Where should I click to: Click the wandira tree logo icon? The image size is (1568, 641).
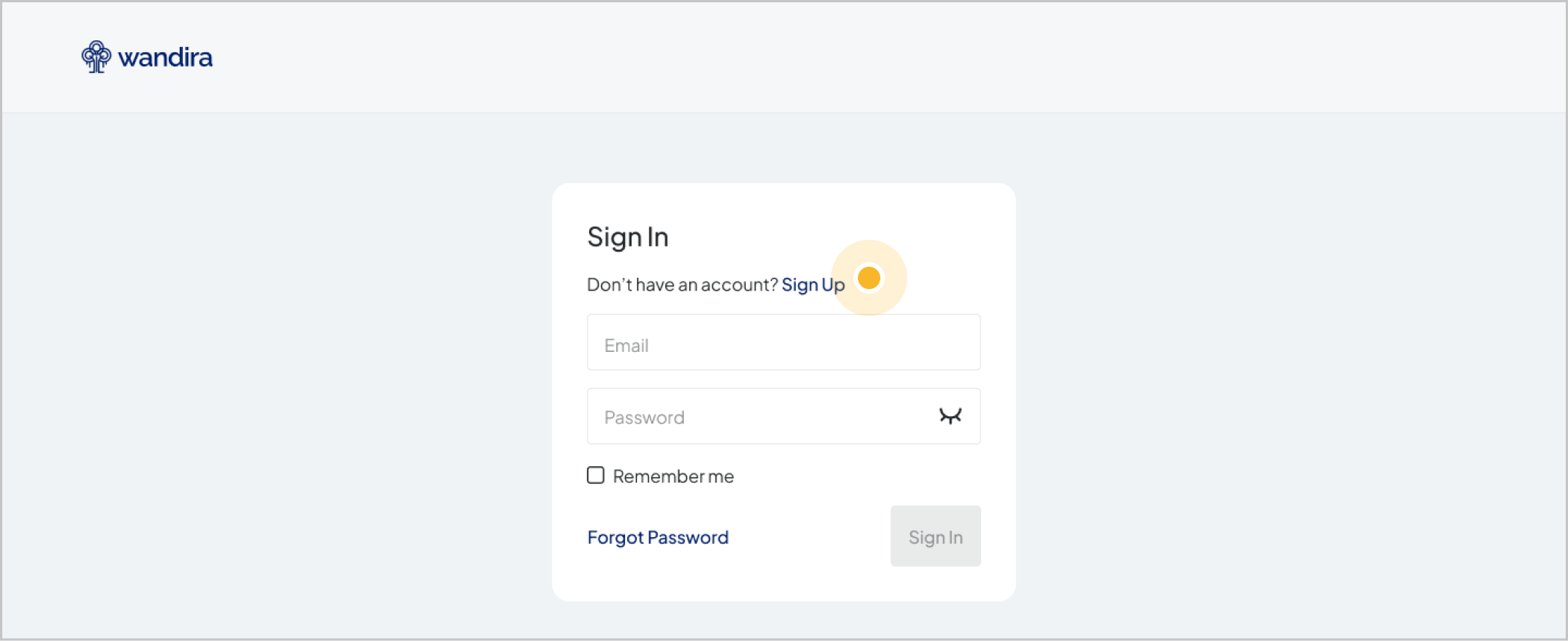point(96,57)
